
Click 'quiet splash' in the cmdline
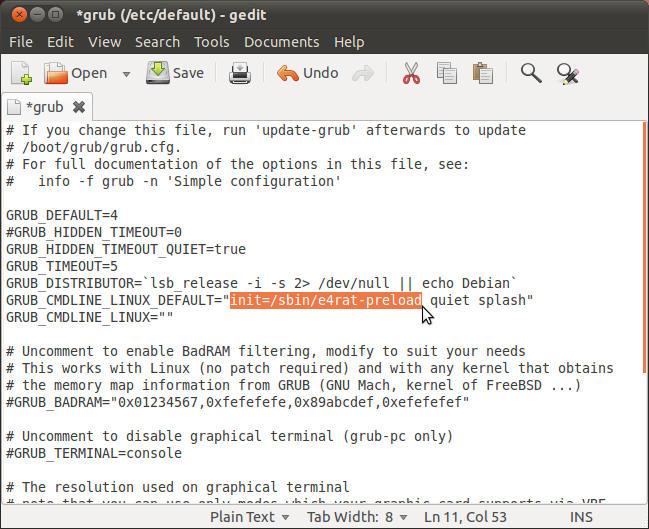(477, 300)
